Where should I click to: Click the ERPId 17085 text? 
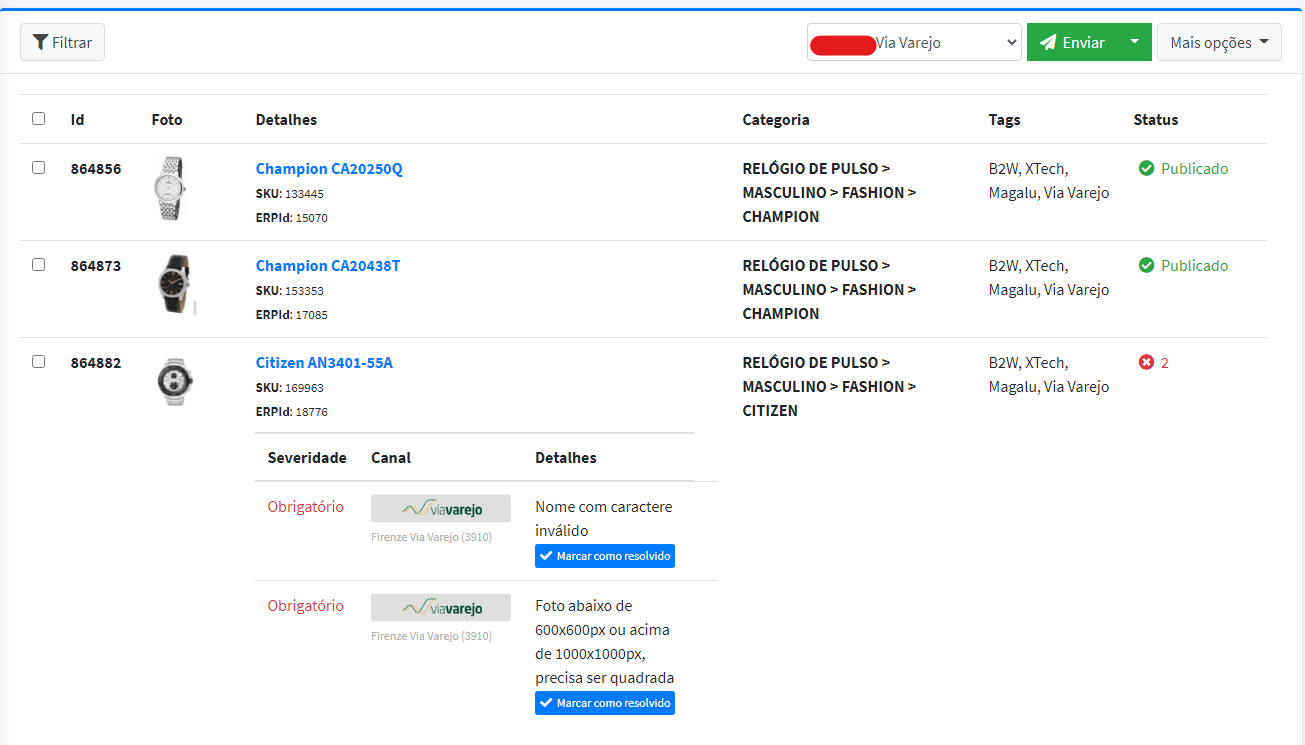[292, 315]
